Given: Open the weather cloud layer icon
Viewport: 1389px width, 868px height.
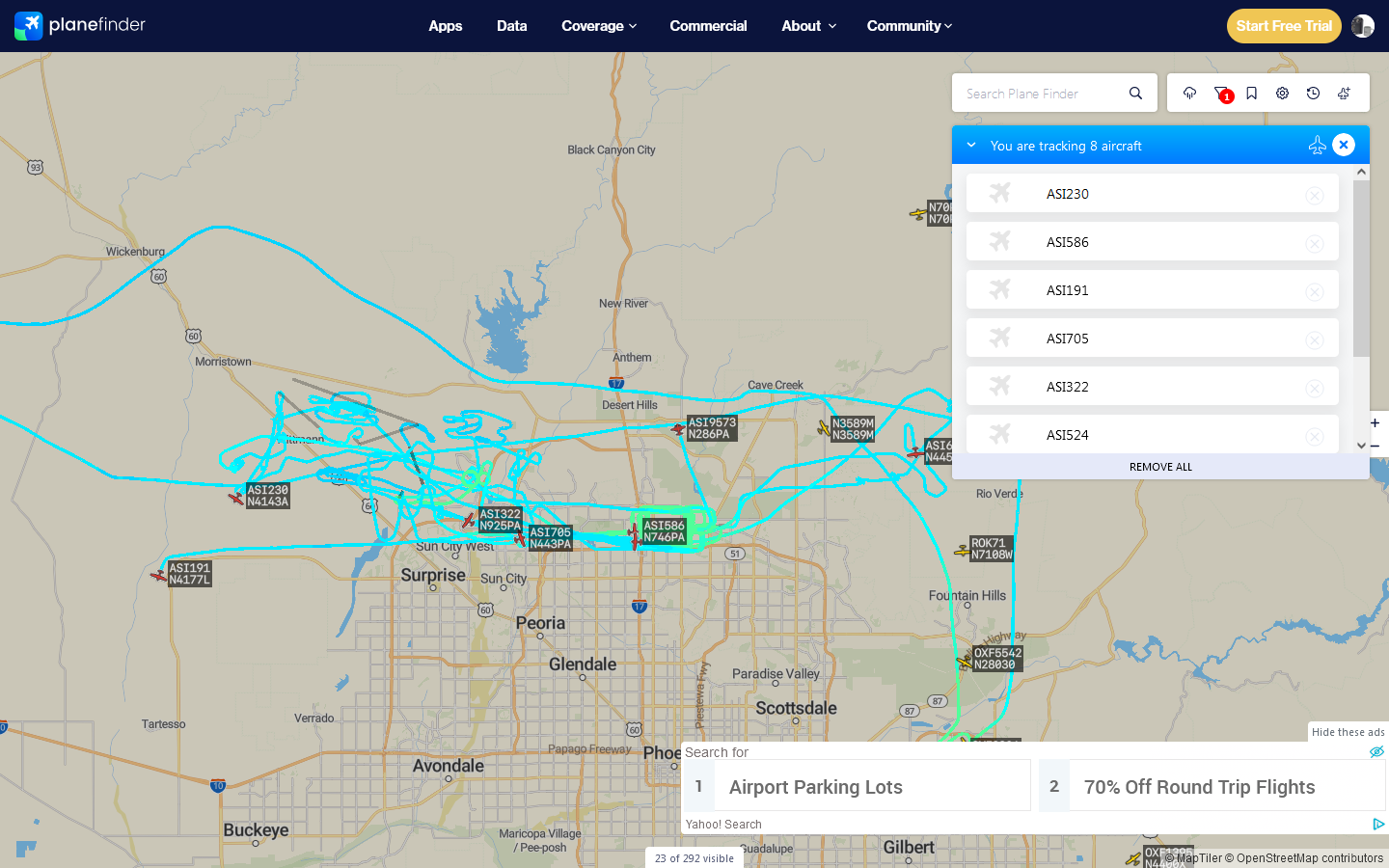Looking at the screenshot, I should point(1189,94).
